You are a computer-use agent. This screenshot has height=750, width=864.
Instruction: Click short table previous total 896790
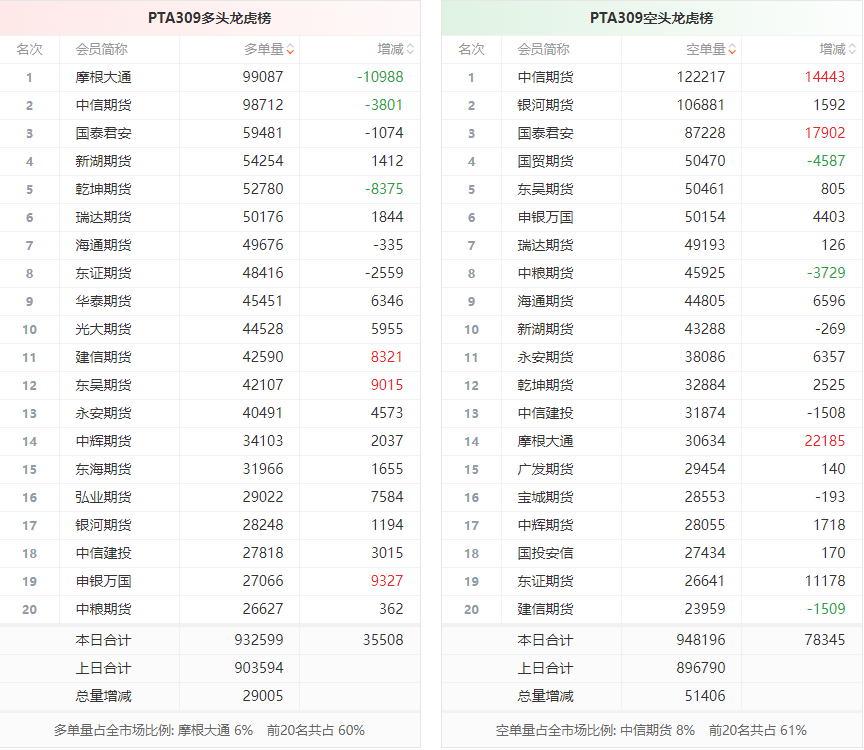701,668
